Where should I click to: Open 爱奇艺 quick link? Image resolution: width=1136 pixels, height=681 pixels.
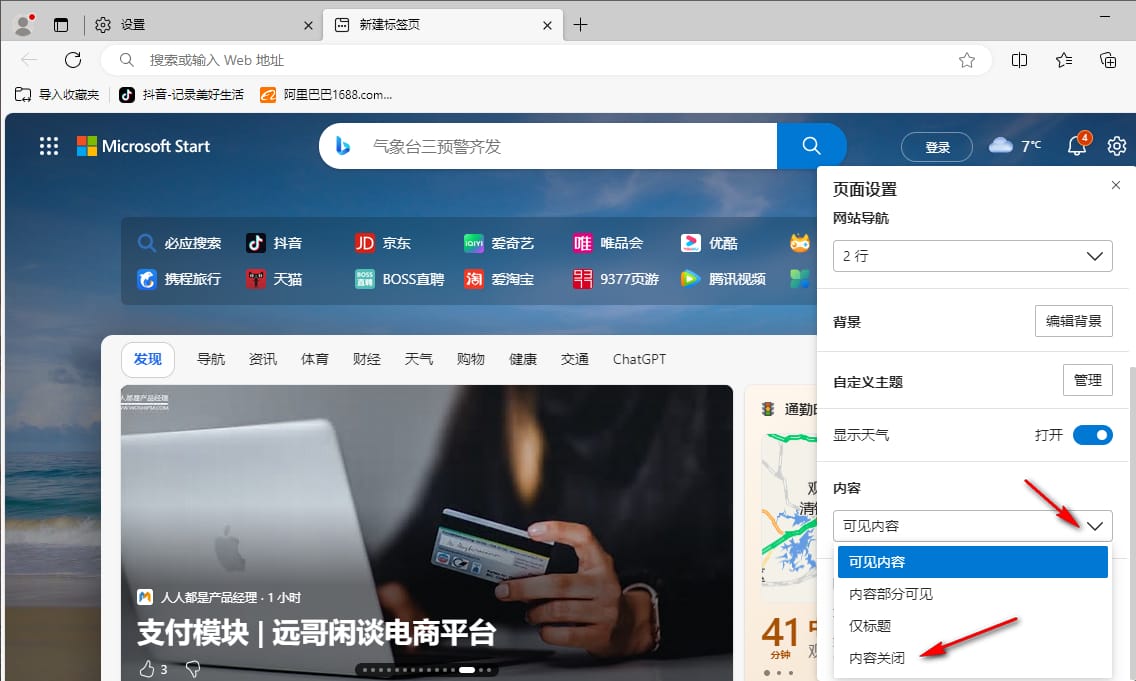pyautogui.click(x=498, y=243)
